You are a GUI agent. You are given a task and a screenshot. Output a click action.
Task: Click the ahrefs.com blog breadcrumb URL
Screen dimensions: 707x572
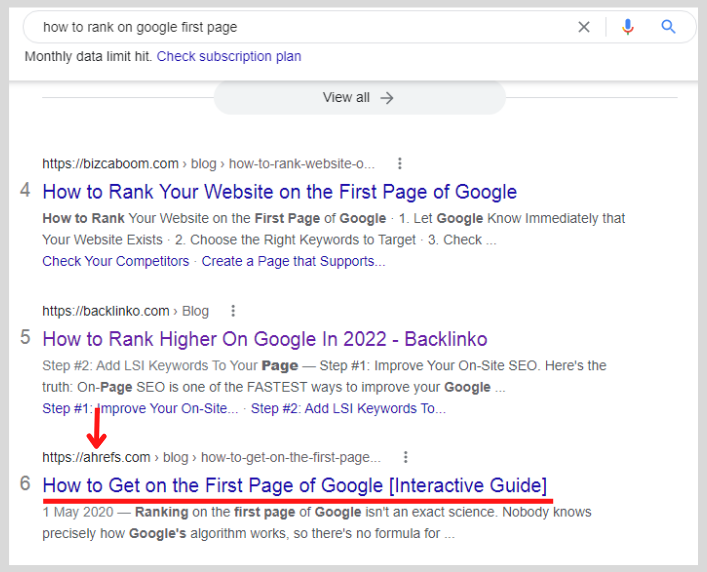coord(211,457)
